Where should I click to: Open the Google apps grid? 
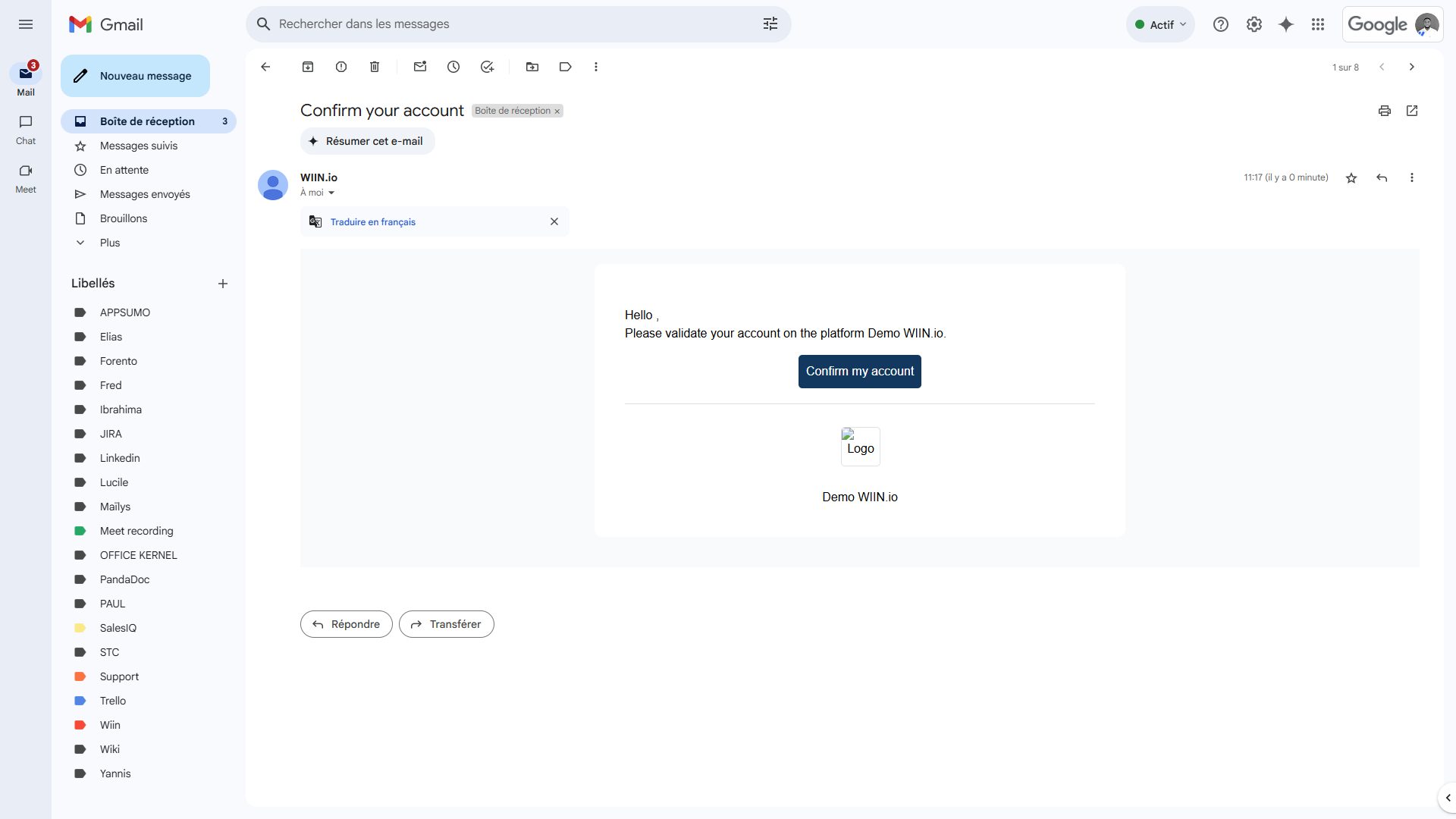point(1318,24)
